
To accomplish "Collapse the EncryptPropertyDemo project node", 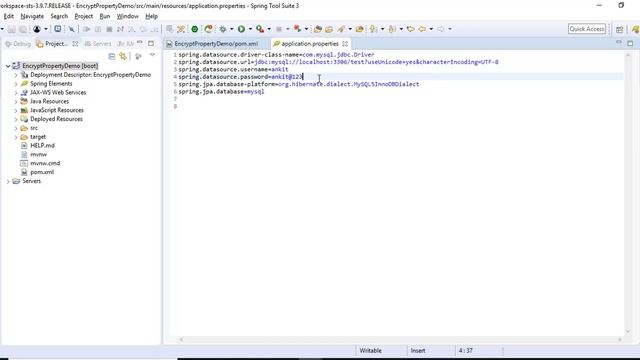I will [8, 66].
